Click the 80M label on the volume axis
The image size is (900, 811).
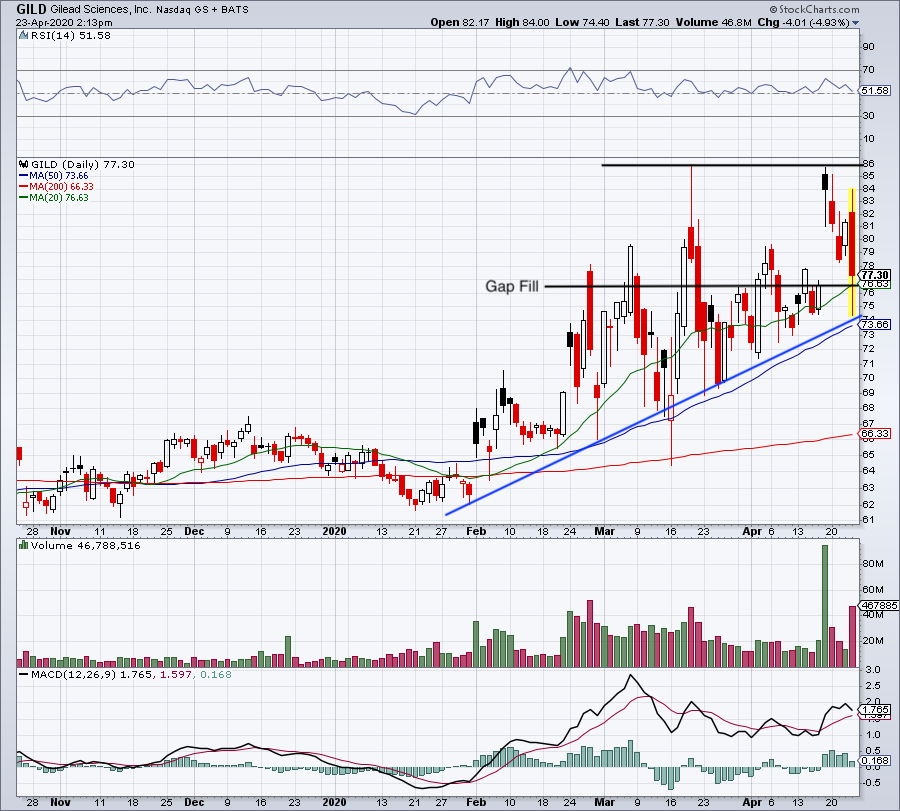[x=873, y=564]
